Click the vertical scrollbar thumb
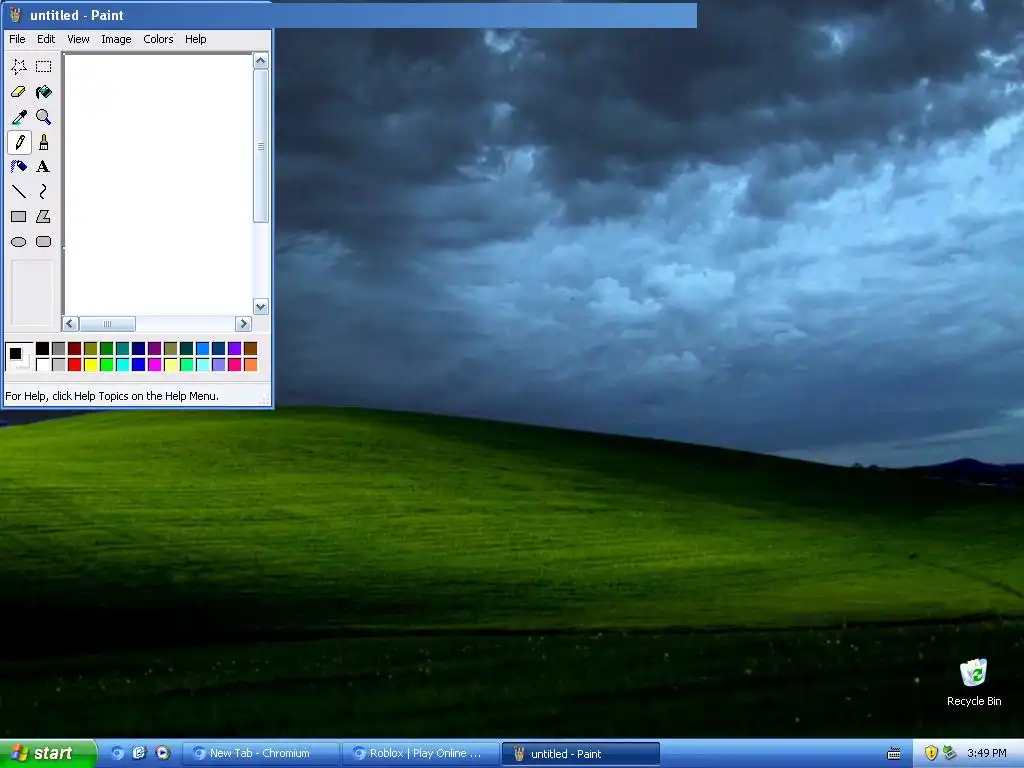The width and height of the screenshot is (1024, 768). click(261, 146)
